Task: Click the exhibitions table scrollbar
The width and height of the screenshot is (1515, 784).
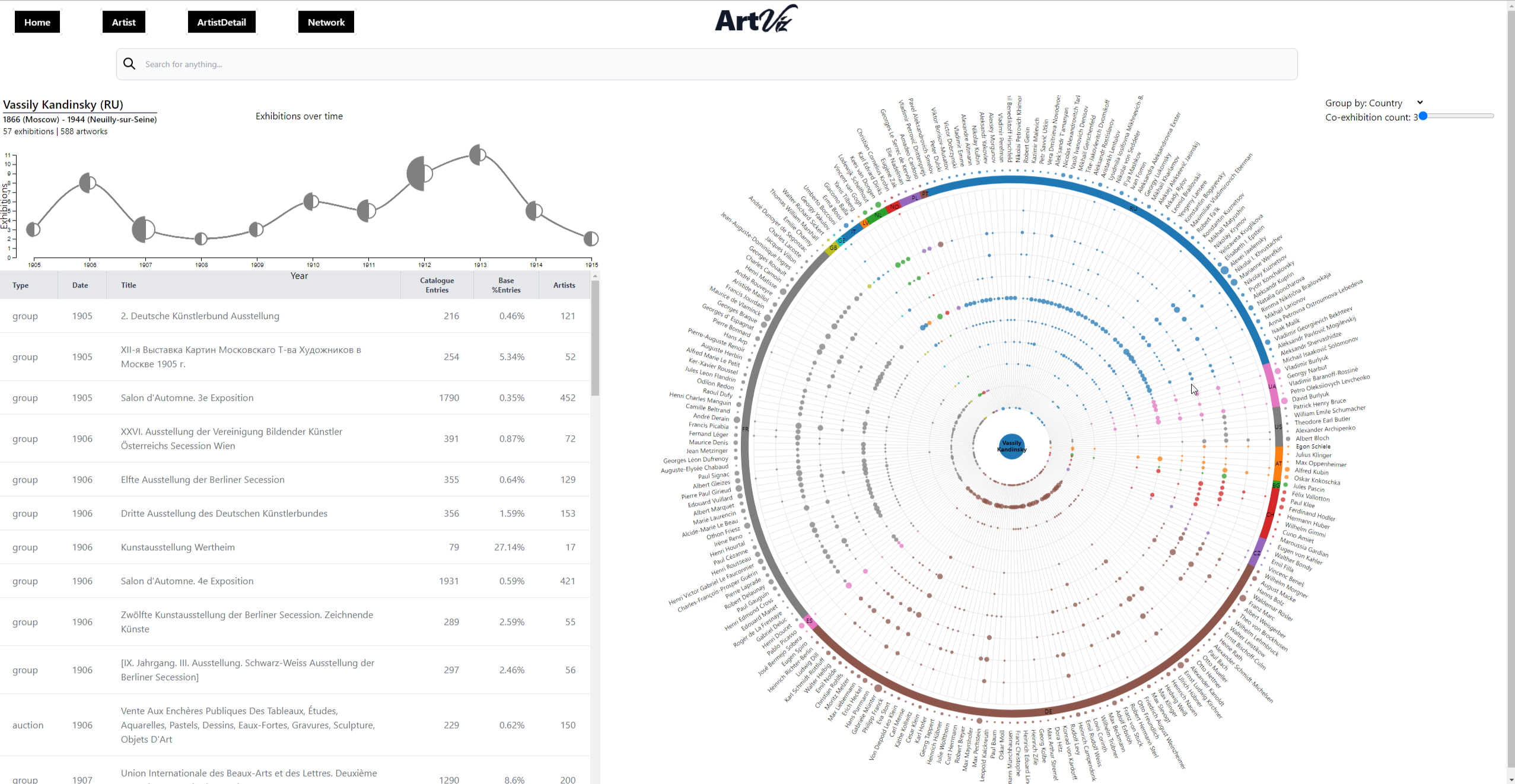Action: tap(595, 338)
